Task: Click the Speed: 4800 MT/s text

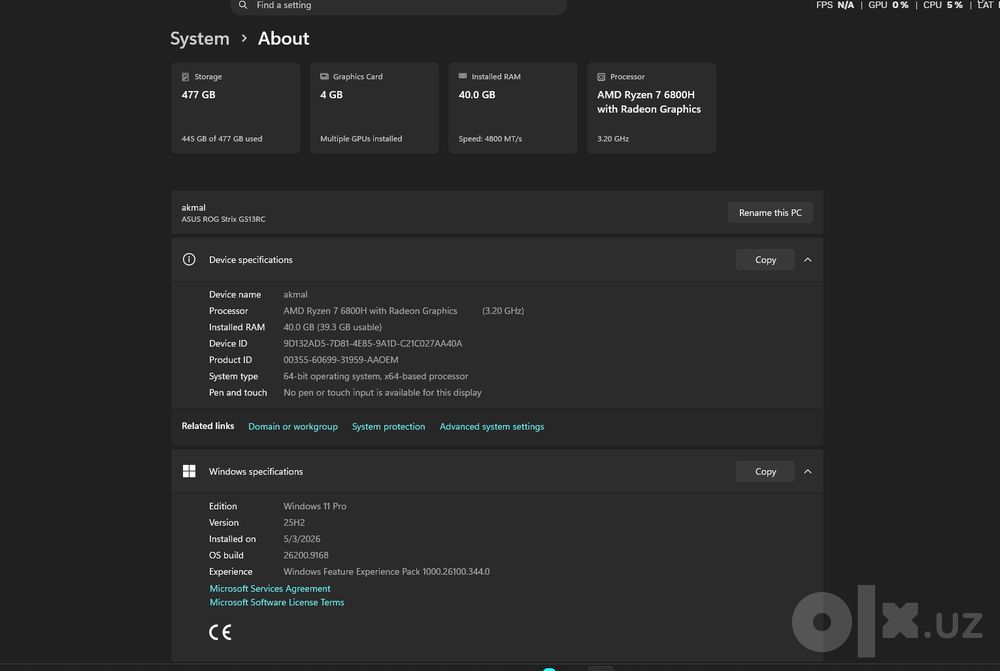Action: tap(490, 138)
